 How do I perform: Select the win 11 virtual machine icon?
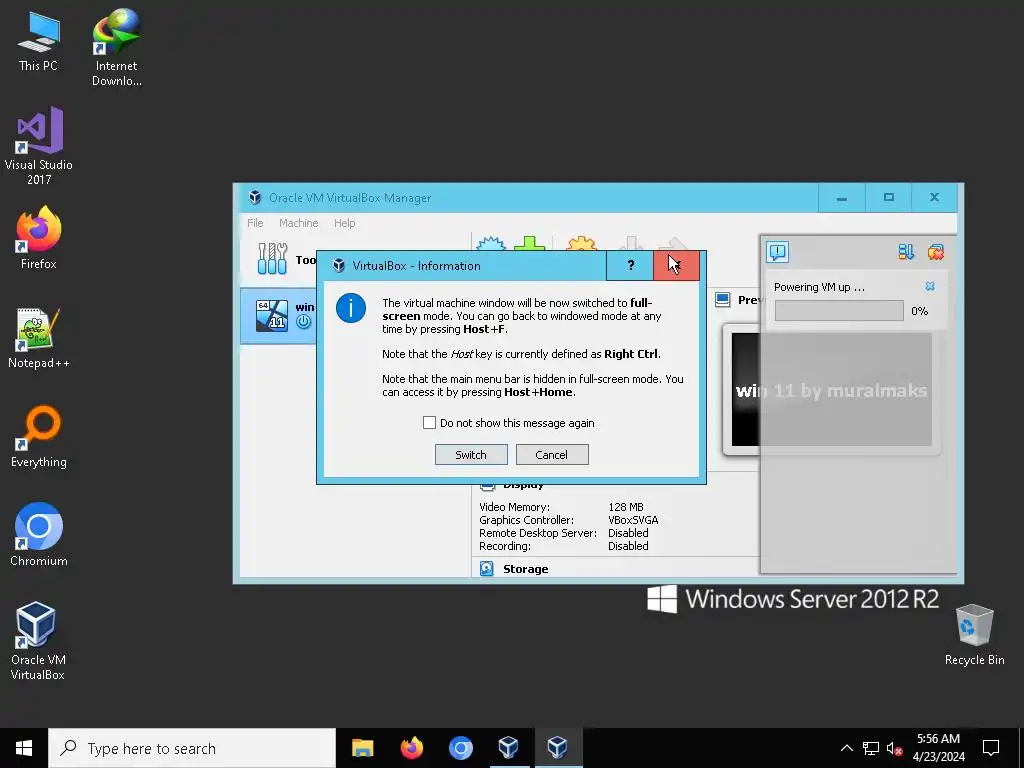272,315
